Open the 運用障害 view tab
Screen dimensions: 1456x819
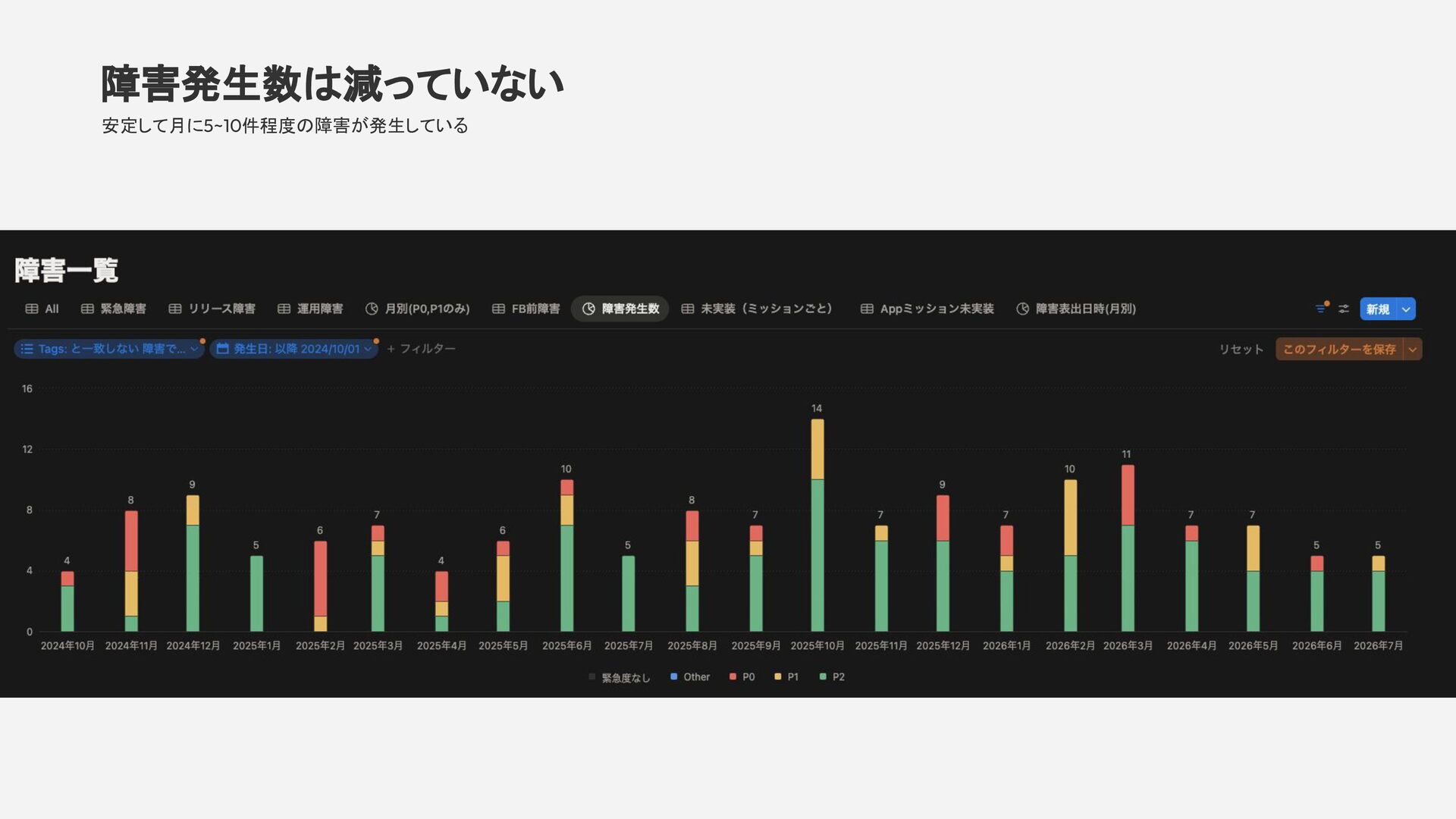pos(309,309)
